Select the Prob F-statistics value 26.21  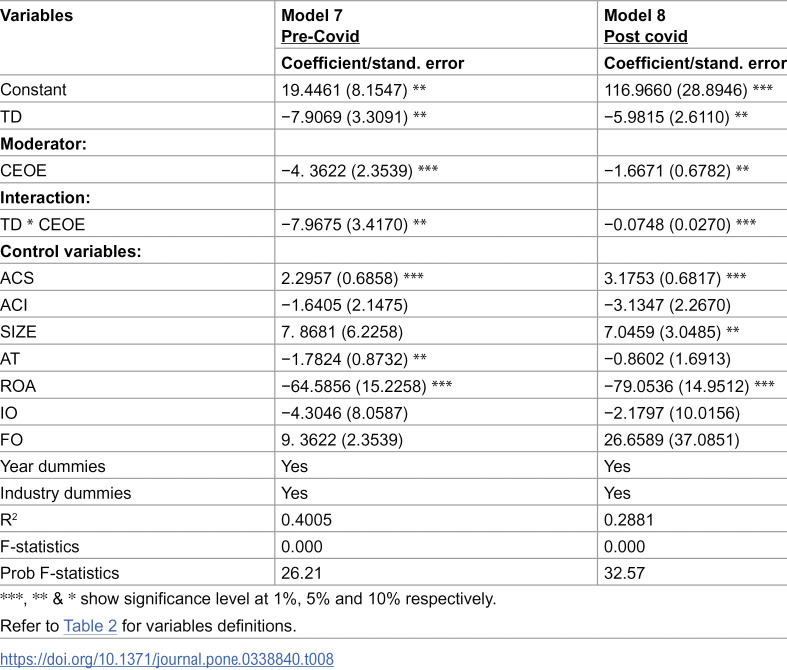[301, 573]
